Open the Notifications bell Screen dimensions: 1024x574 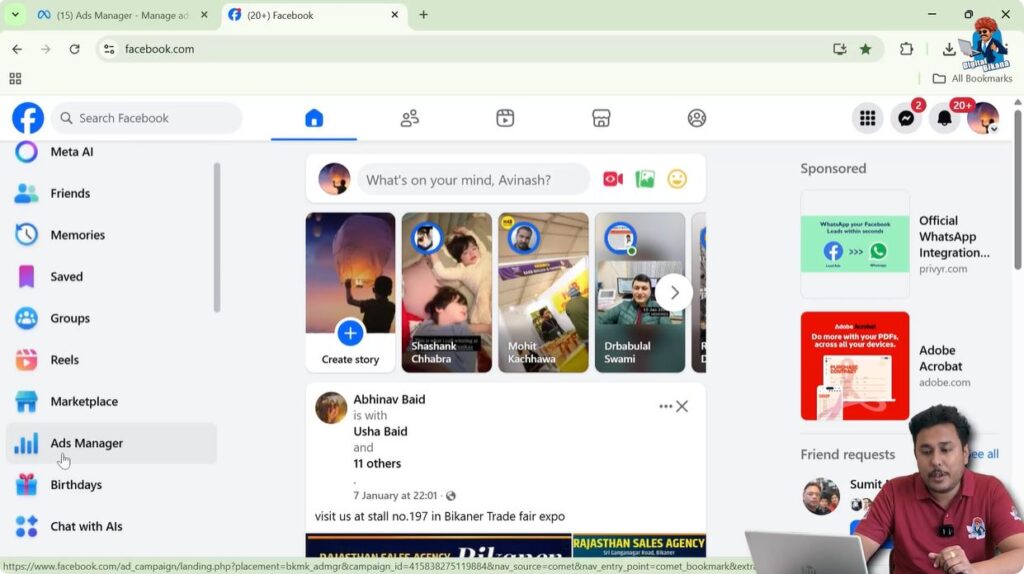pos(944,118)
